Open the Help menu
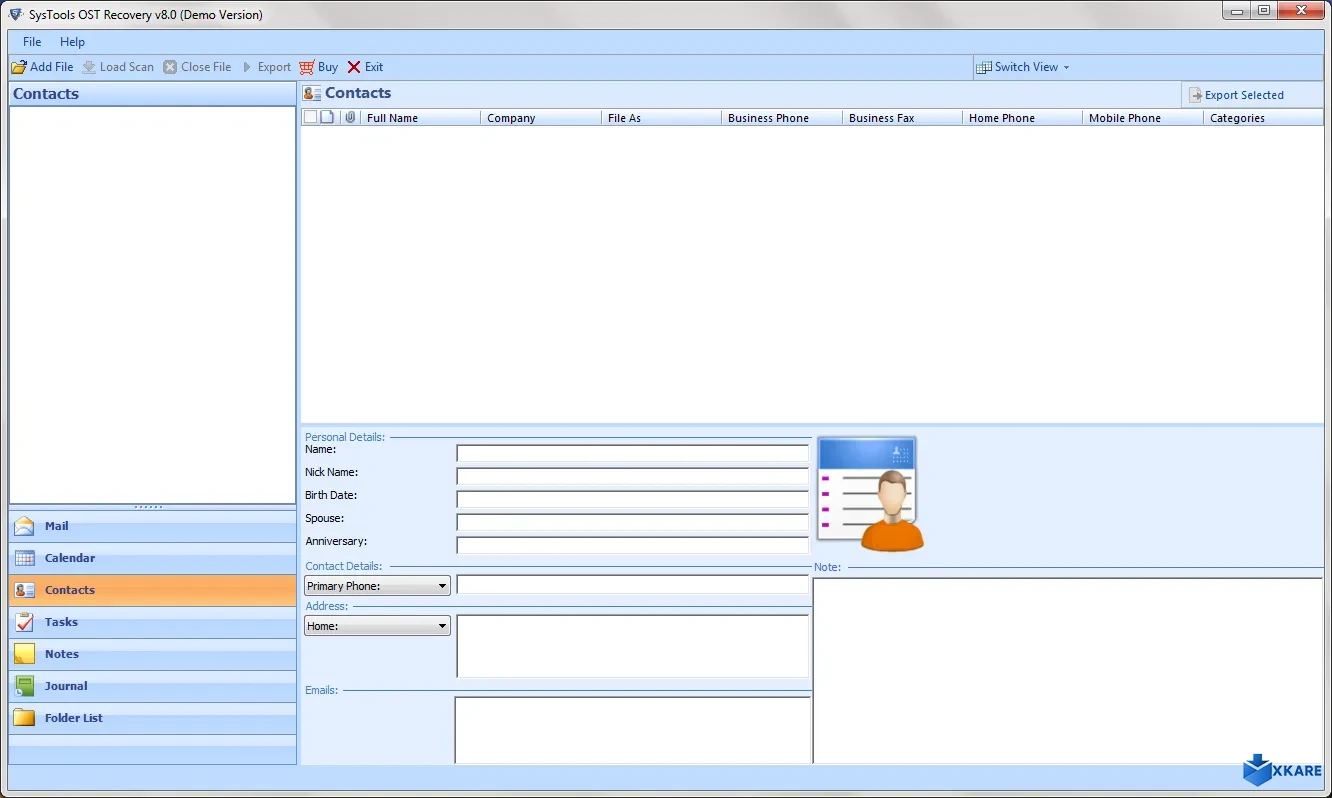Viewport: 1332px width, 798px height. pos(72,42)
